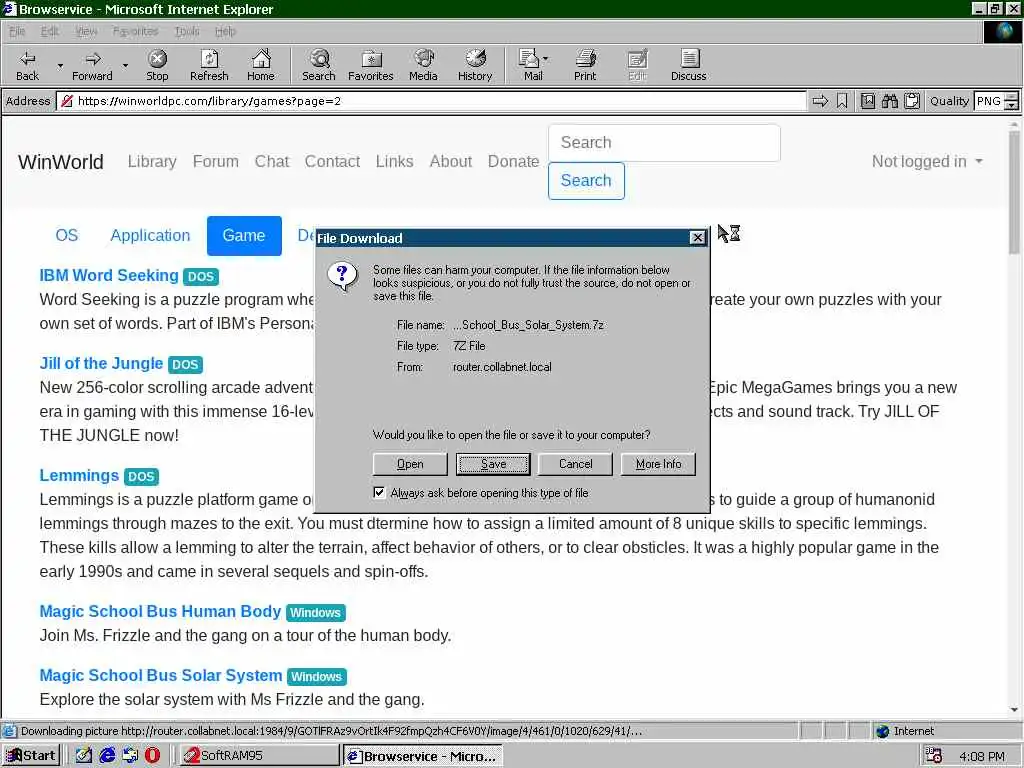Click the Browservice taskbar button
The width and height of the screenshot is (1024, 768).
click(423, 756)
